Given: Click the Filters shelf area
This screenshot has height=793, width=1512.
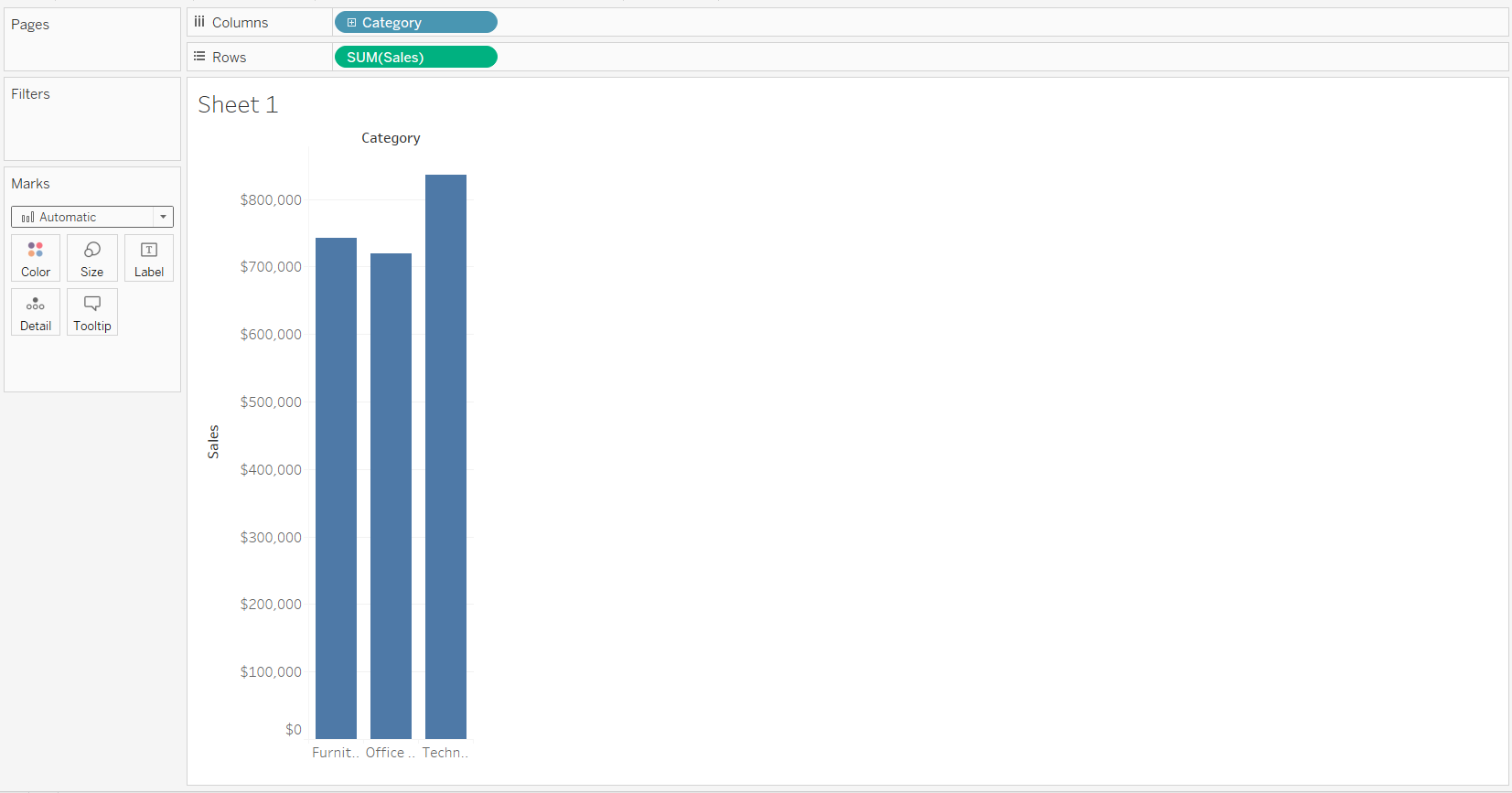Looking at the screenshot, I should 92,119.
